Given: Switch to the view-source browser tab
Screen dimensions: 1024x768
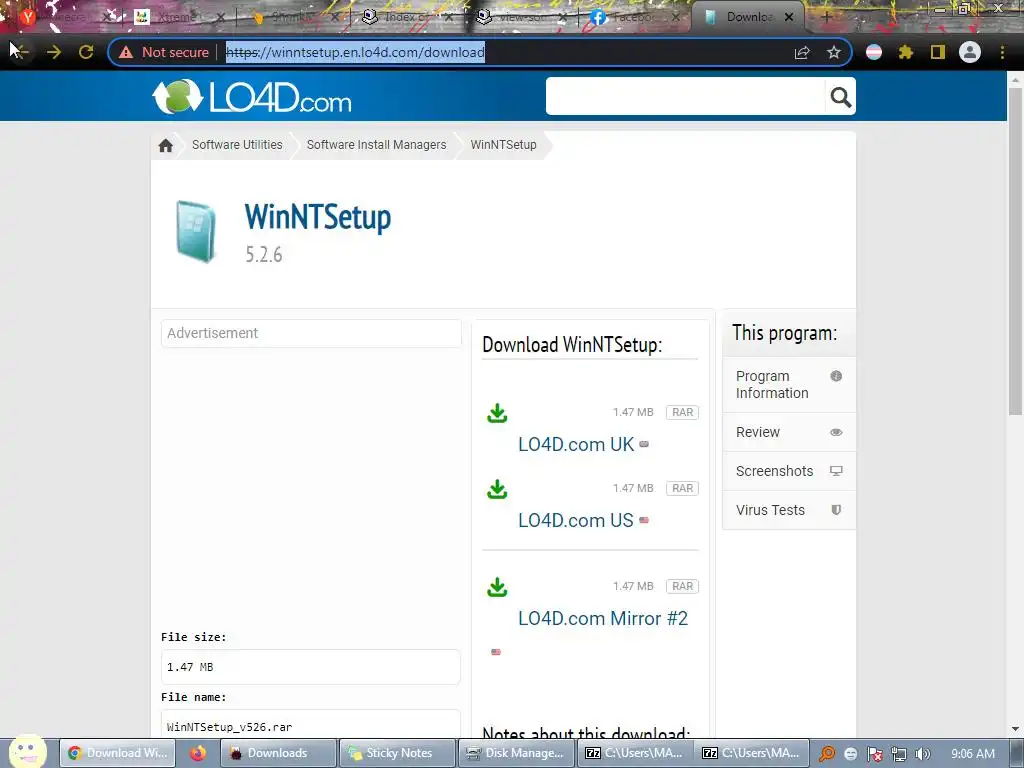Looking at the screenshot, I should 519,17.
